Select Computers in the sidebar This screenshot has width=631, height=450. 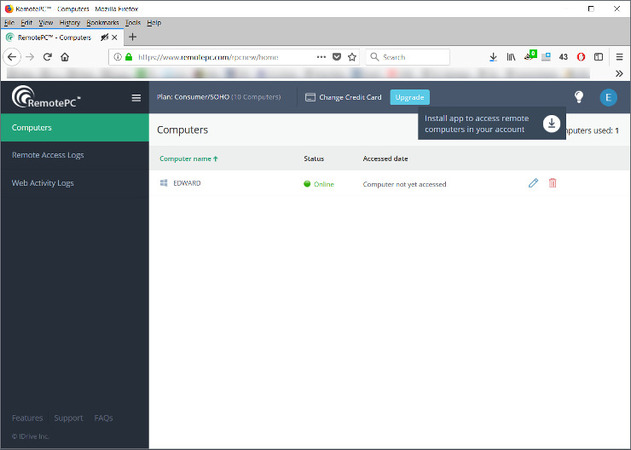tap(75, 128)
